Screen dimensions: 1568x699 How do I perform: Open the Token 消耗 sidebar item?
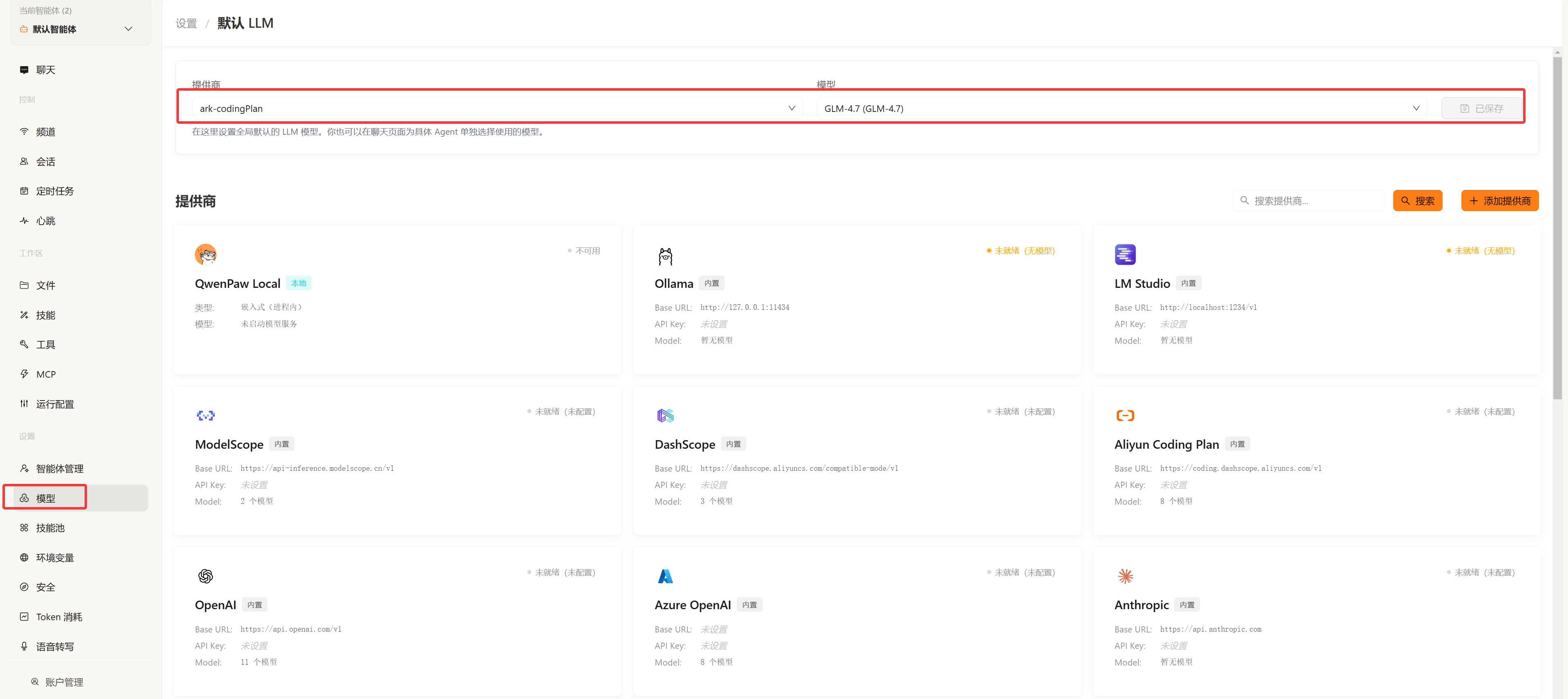click(58, 617)
